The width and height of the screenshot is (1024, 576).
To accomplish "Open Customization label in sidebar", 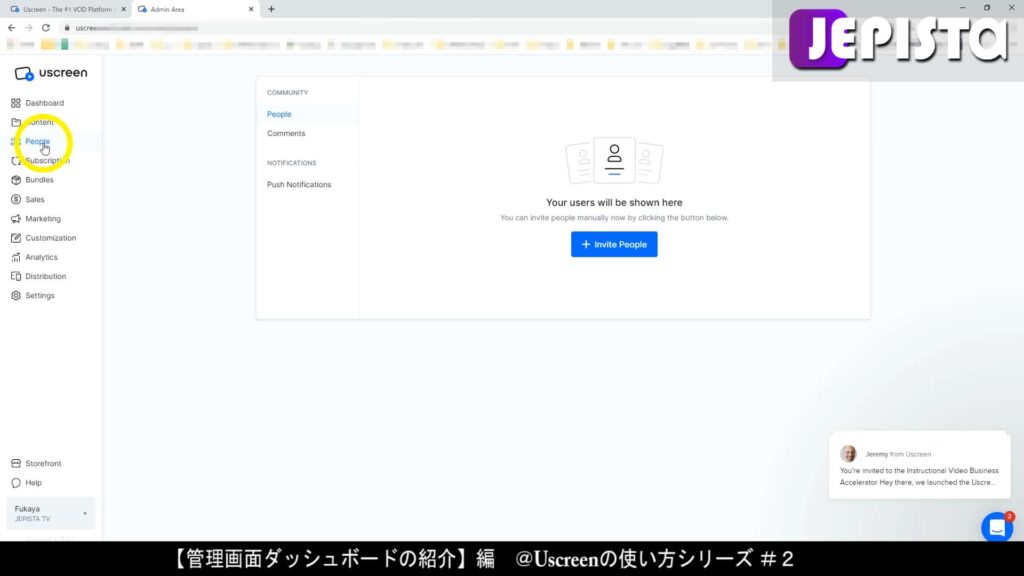I will pos(51,238).
